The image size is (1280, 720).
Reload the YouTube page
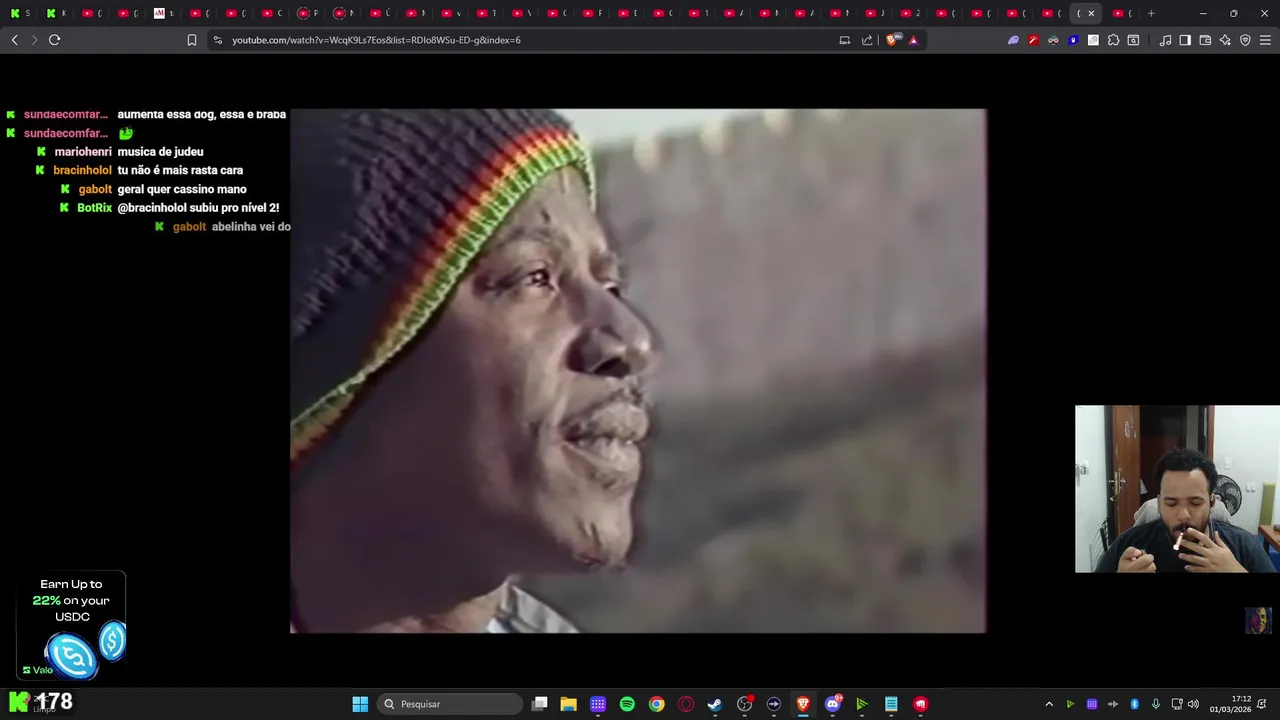click(54, 40)
